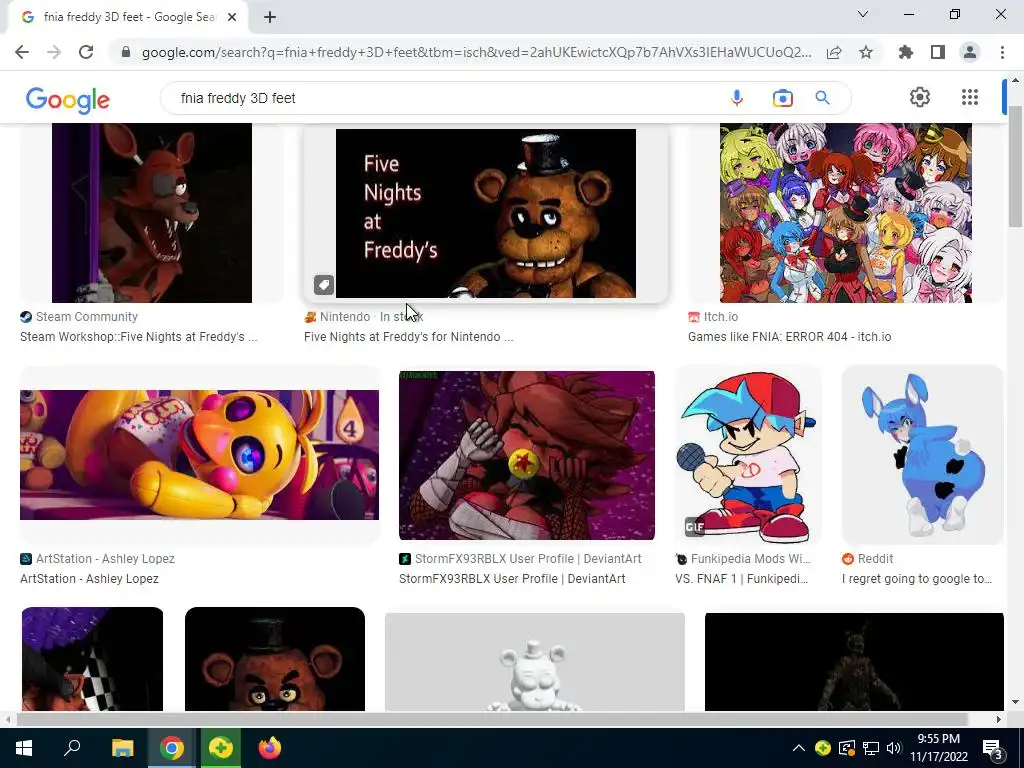
Task: Open the Extensions puzzle icon
Action: pyautogui.click(x=906, y=52)
